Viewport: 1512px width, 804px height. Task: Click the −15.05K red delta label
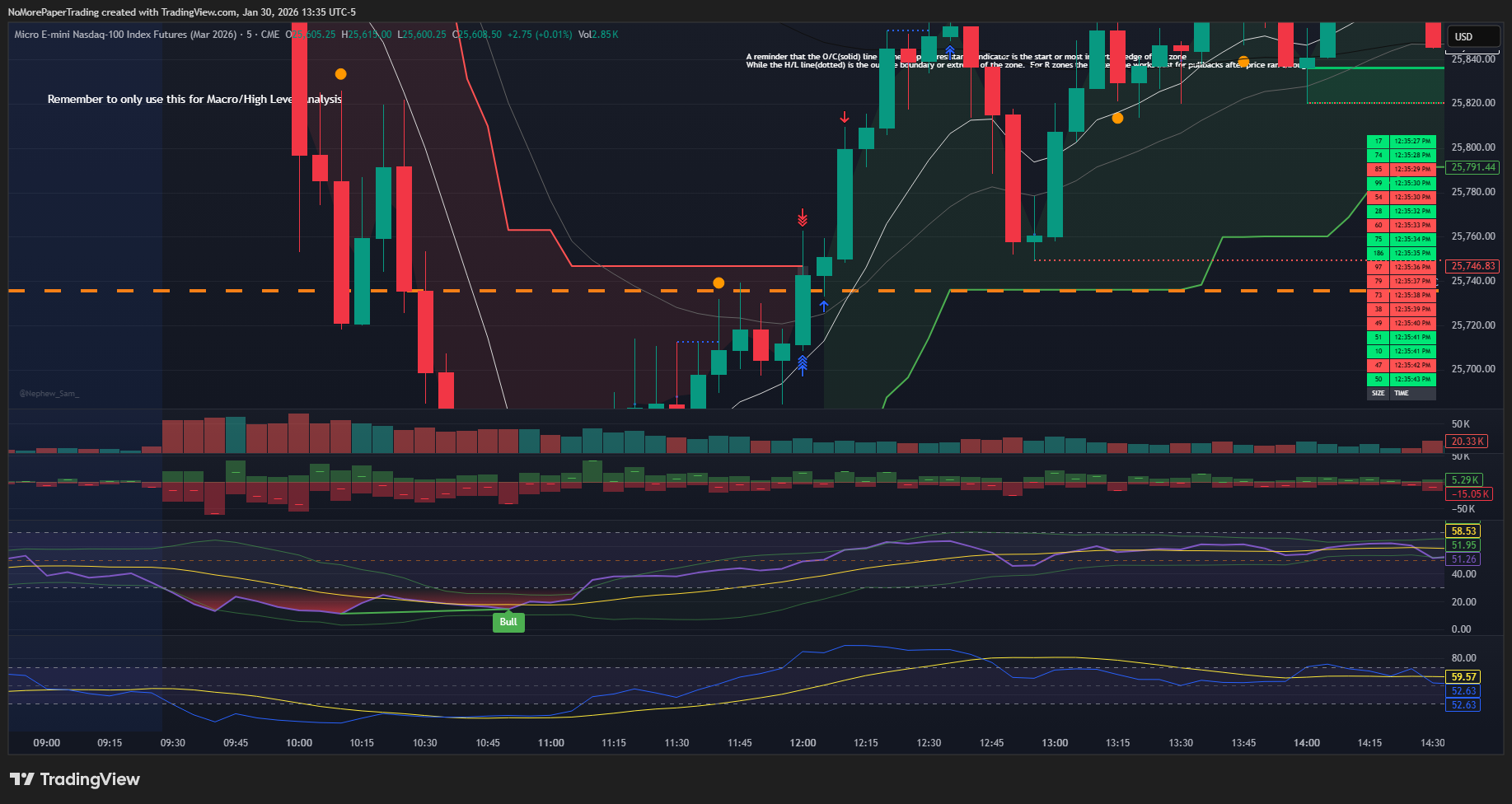[1470, 494]
